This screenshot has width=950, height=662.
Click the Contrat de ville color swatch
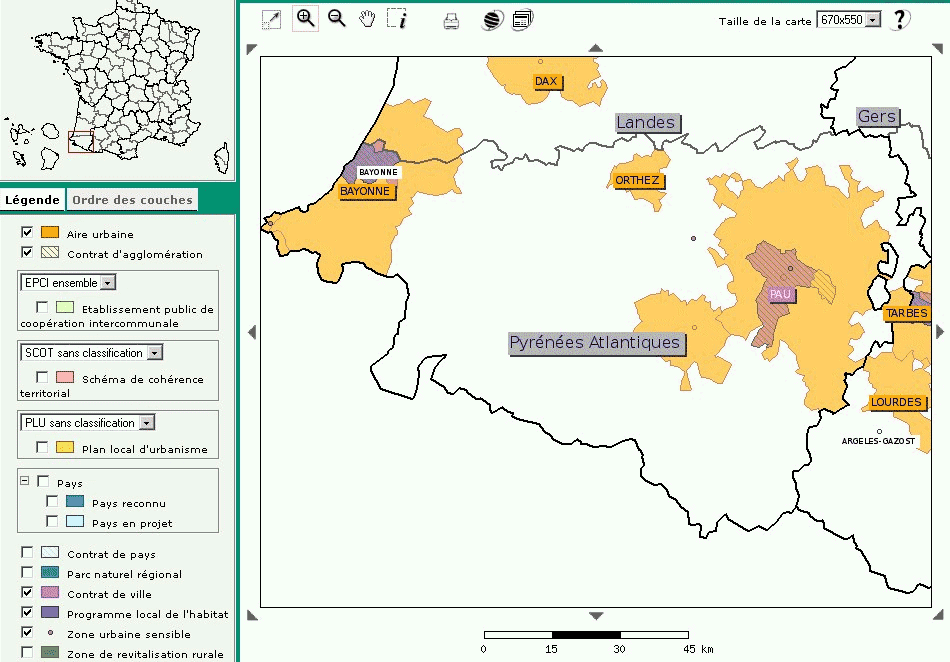(50, 594)
